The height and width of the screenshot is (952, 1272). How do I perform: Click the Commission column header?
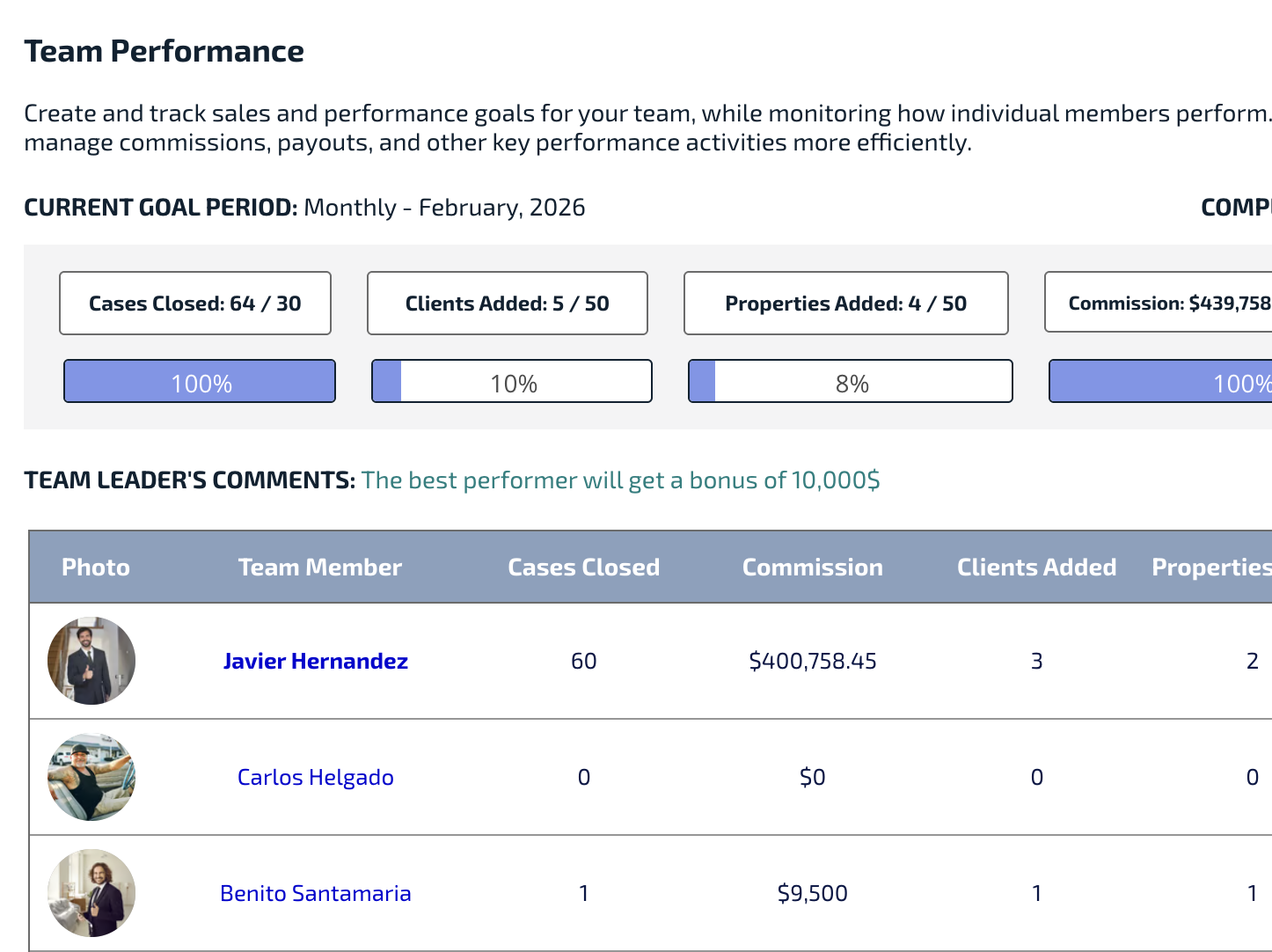[x=812, y=568]
